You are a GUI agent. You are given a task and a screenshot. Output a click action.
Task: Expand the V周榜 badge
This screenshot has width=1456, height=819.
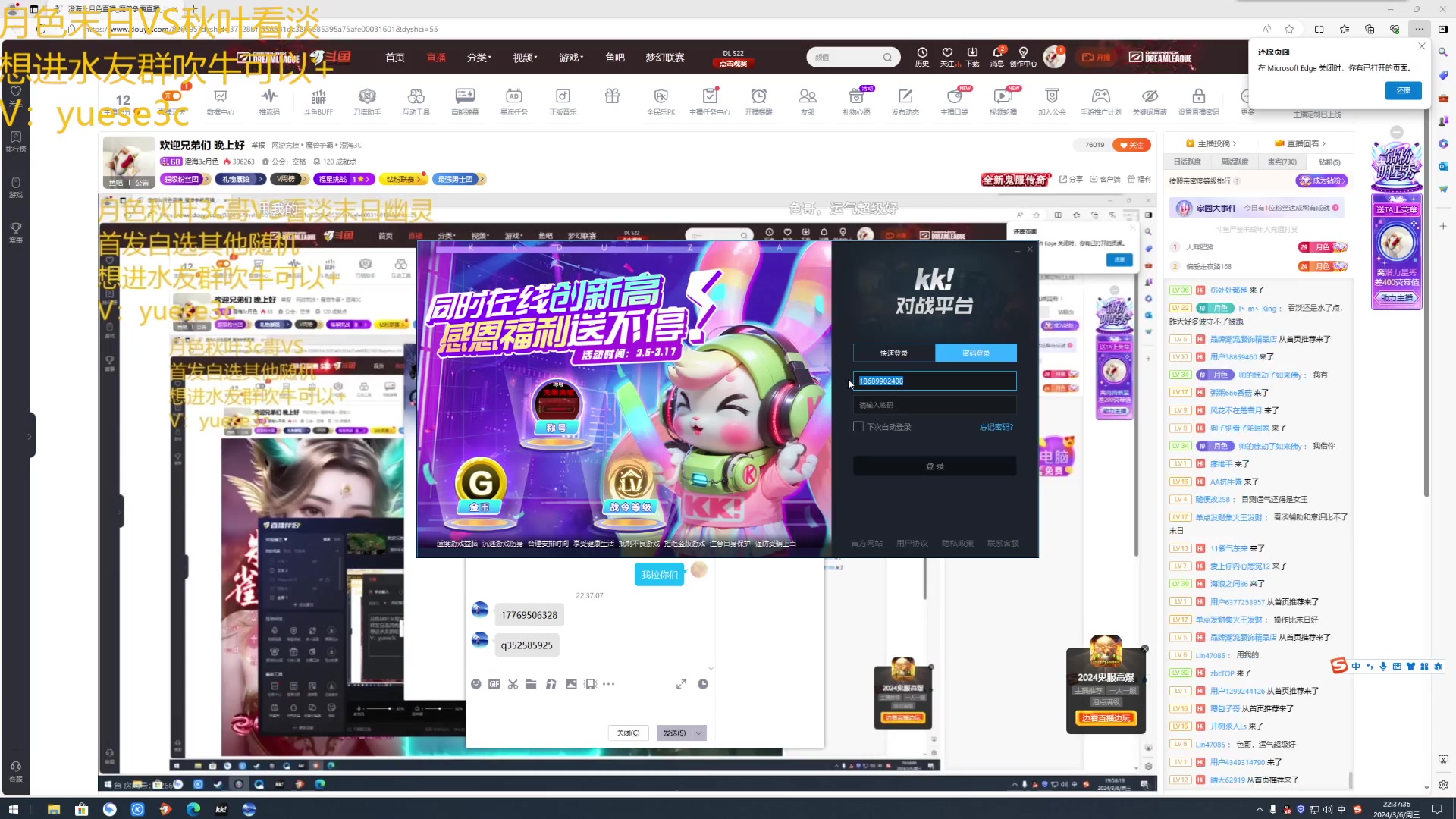[290, 179]
